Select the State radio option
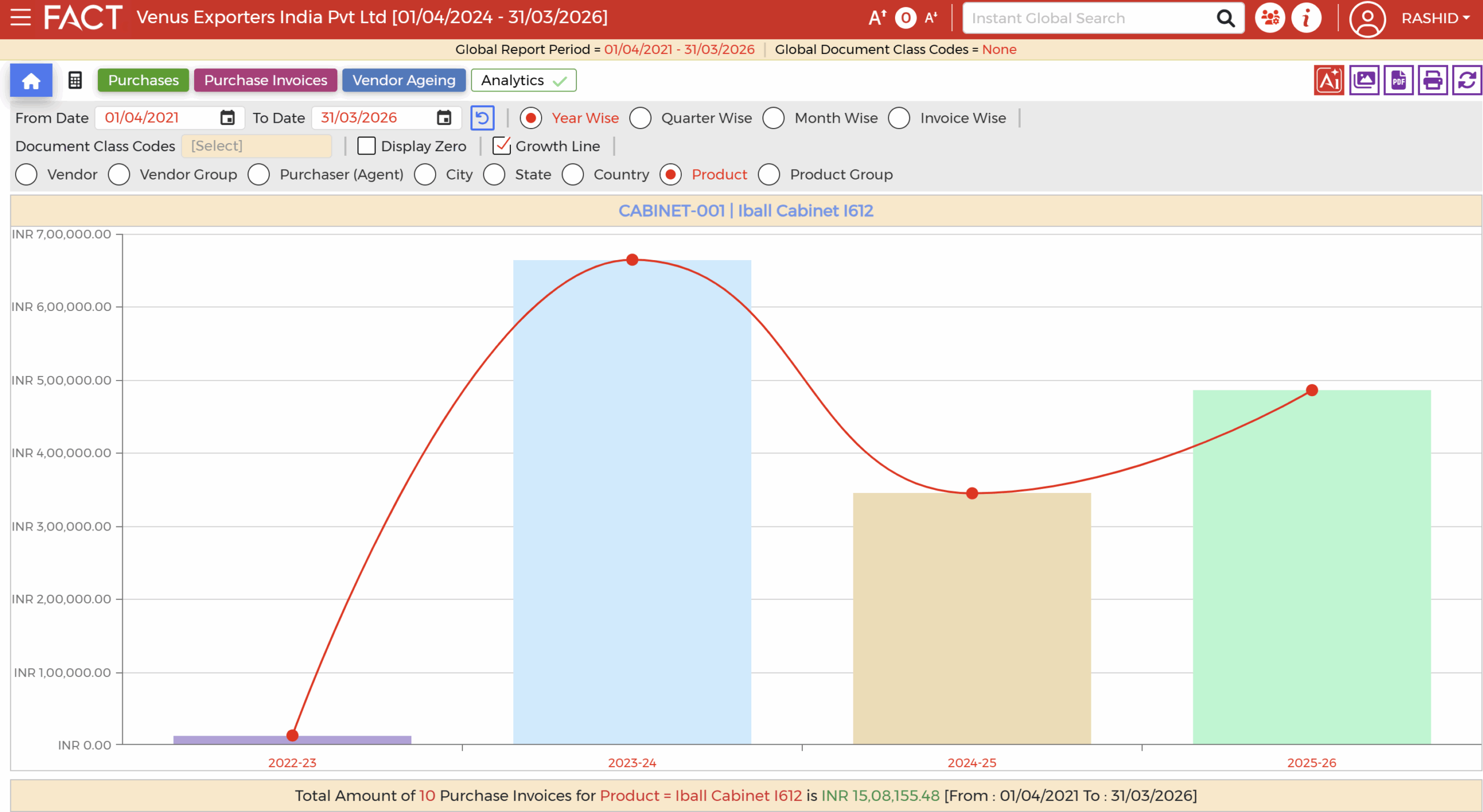This screenshot has height=812, width=1483. tap(494, 174)
